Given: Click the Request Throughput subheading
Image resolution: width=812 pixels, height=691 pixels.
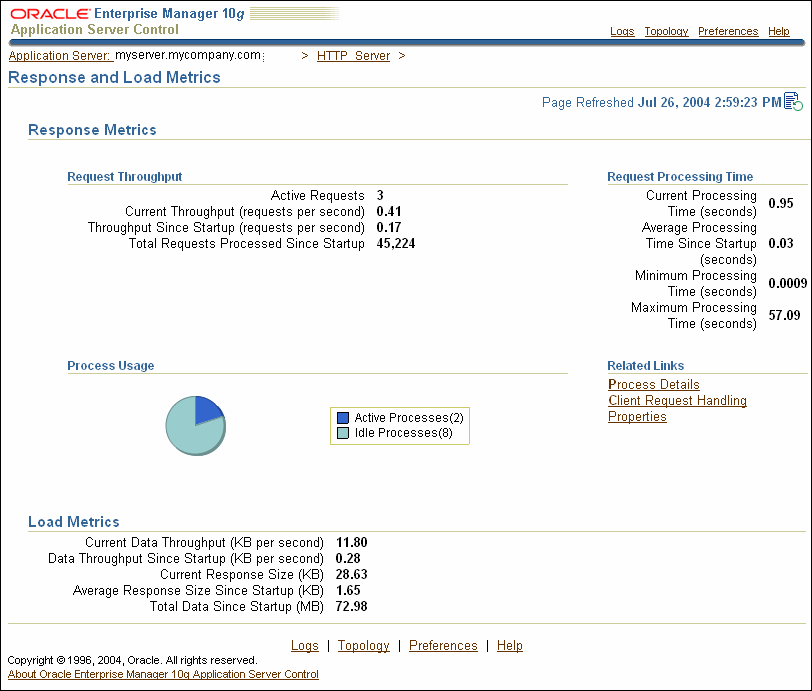Looking at the screenshot, I should tap(125, 177).
